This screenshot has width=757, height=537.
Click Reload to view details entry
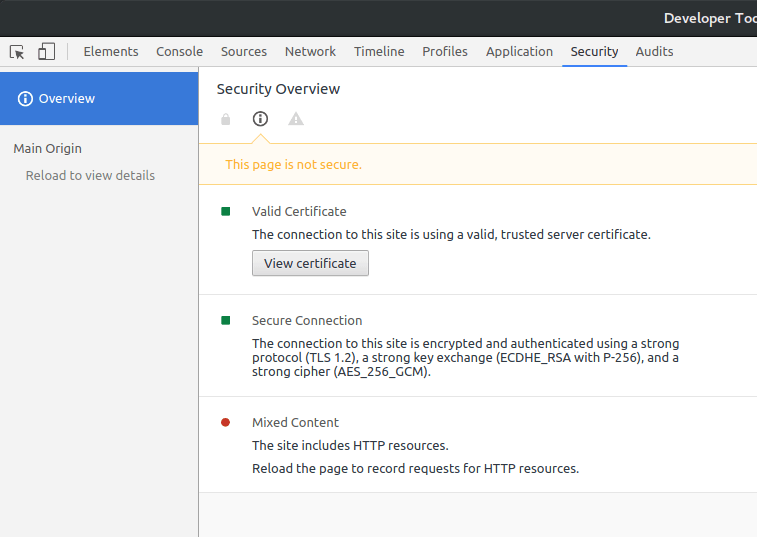[90, 175]
